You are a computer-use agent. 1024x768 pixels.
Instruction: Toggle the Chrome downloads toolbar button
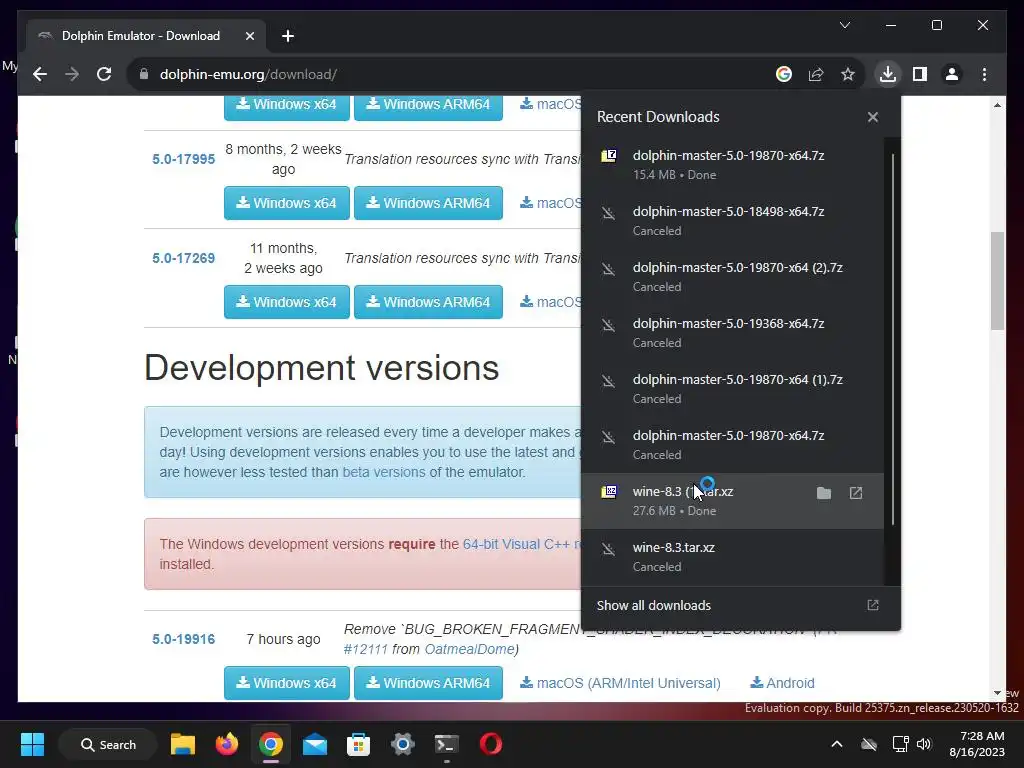tap(888, 74)
